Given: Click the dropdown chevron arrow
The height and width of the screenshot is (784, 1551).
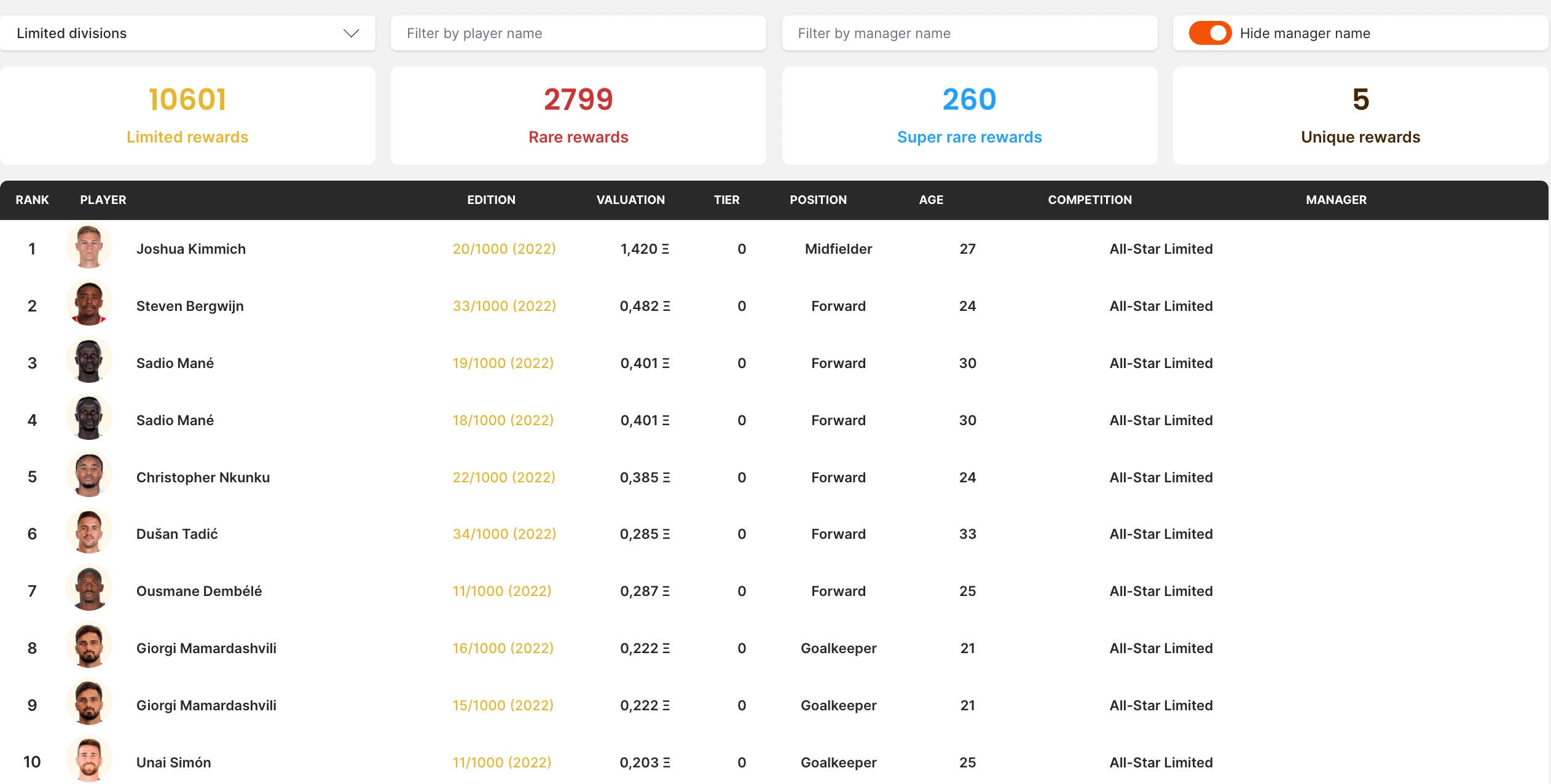Looking at the screenshot, I should tap(351, 33).
